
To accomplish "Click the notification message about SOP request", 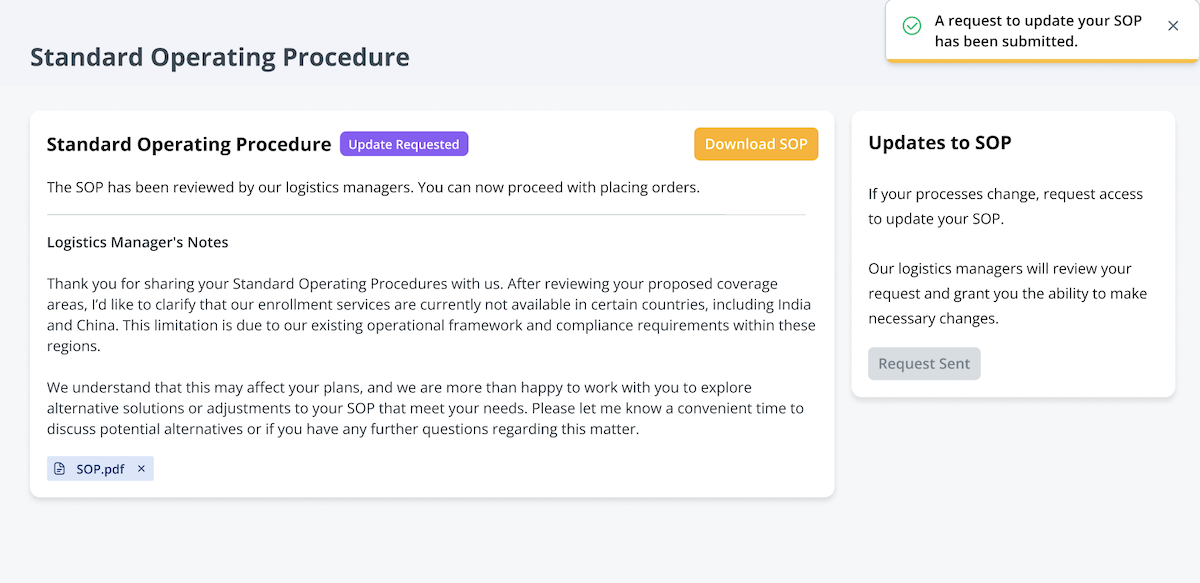I will click(1038, 31).
